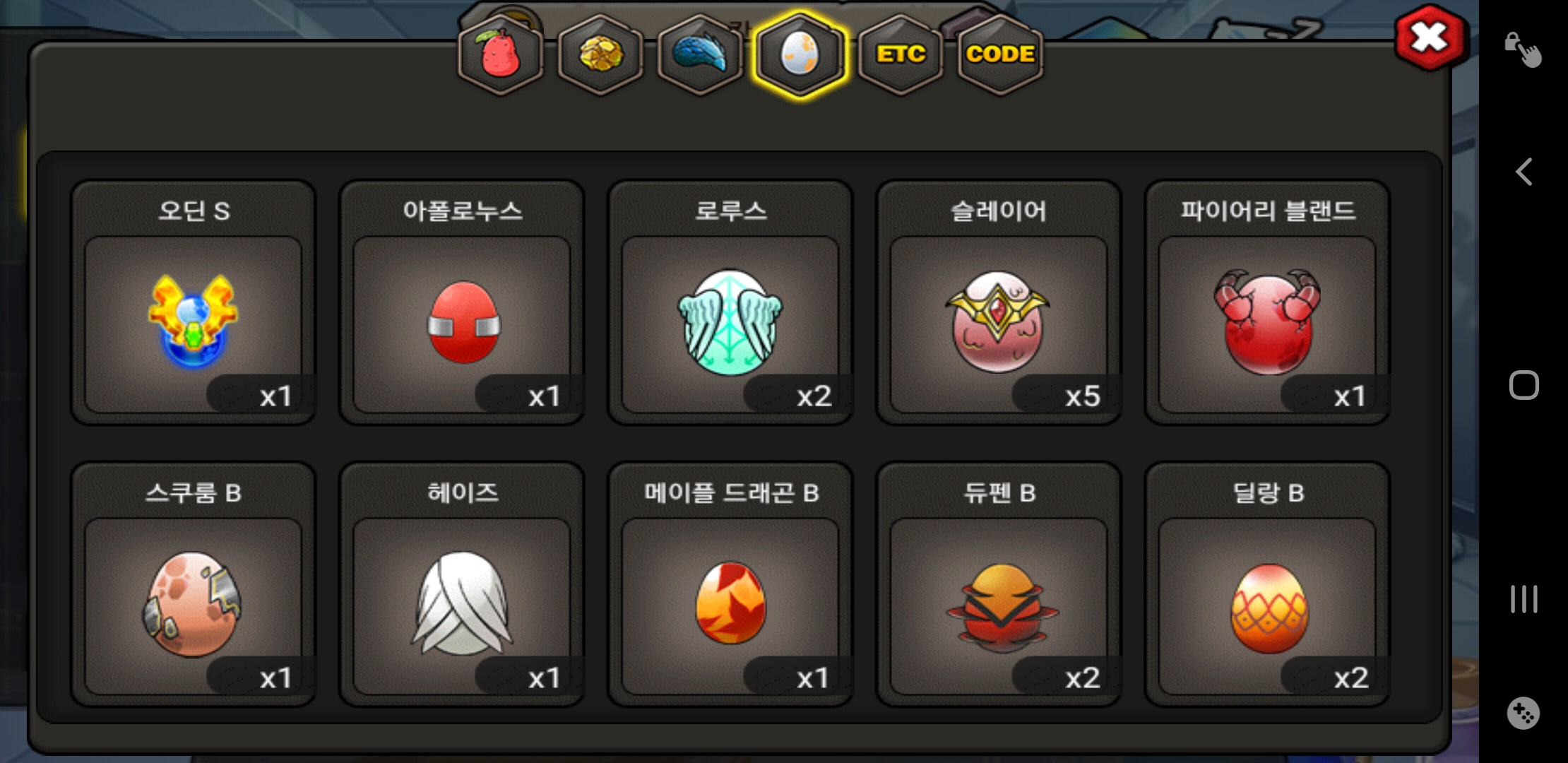Open the blue dragon scale tab
Image resolution: width=1568 pixels, height=763 pixels.
tap(700, 55)
